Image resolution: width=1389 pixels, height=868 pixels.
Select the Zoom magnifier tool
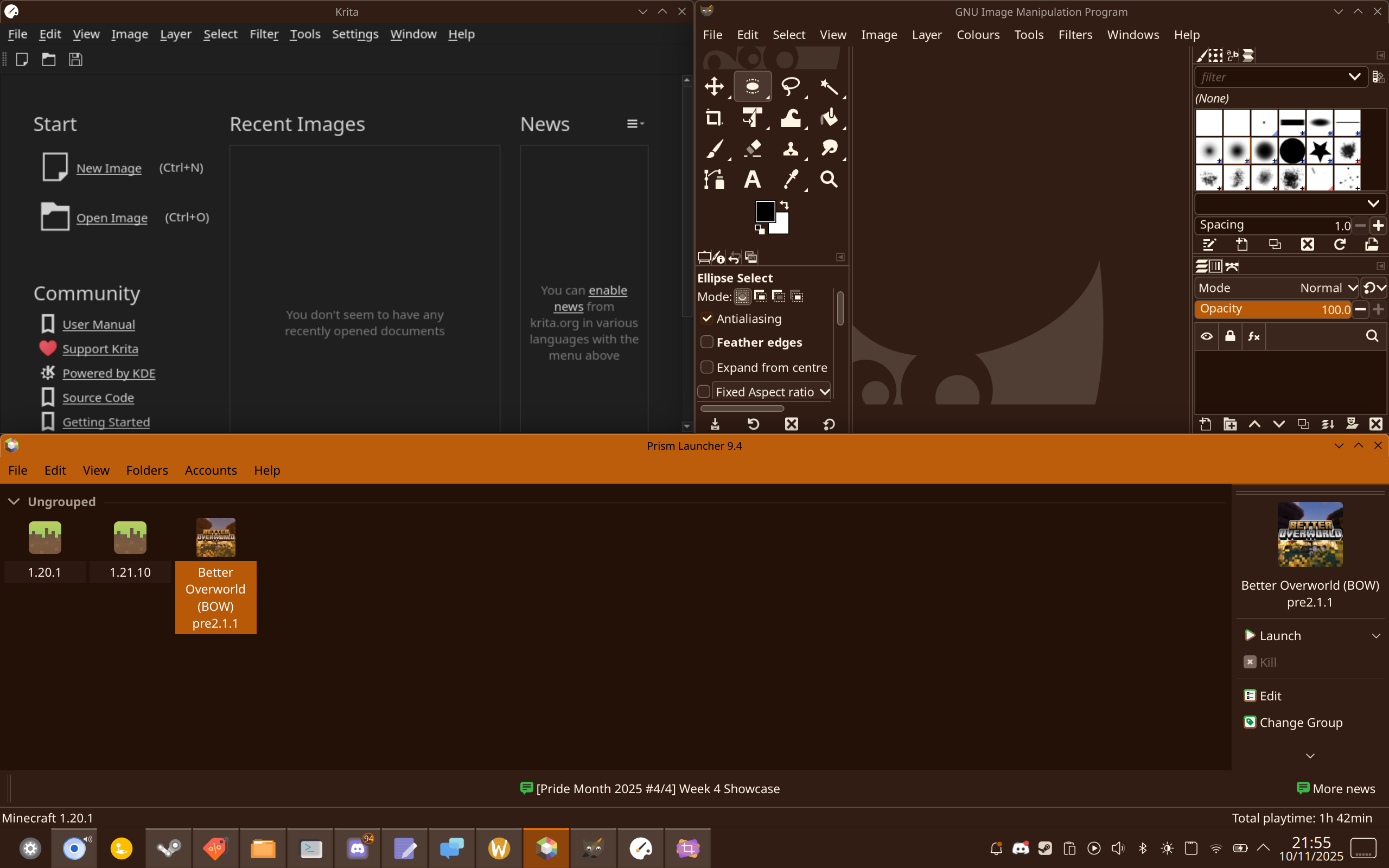829,180
